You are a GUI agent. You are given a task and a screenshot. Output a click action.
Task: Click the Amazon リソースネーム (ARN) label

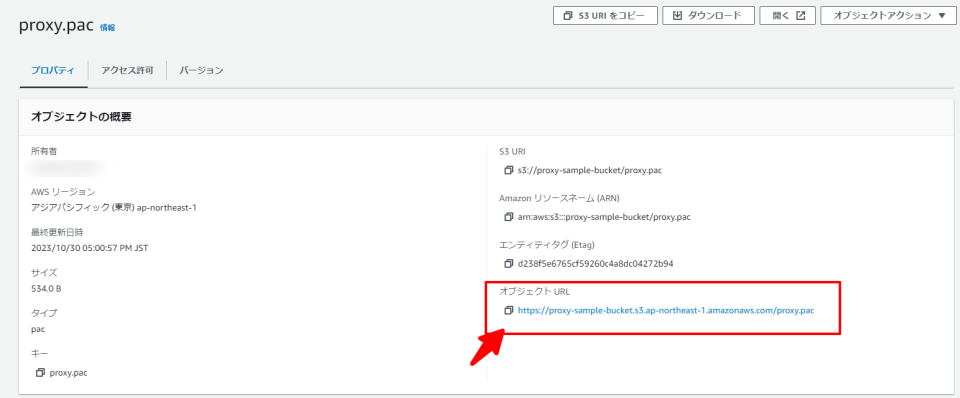561,198
